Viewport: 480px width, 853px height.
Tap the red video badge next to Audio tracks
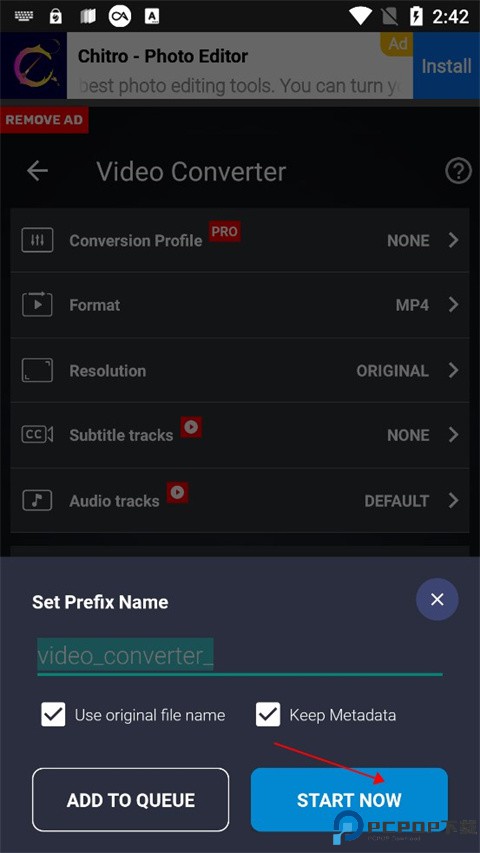[x=177, y=493]
